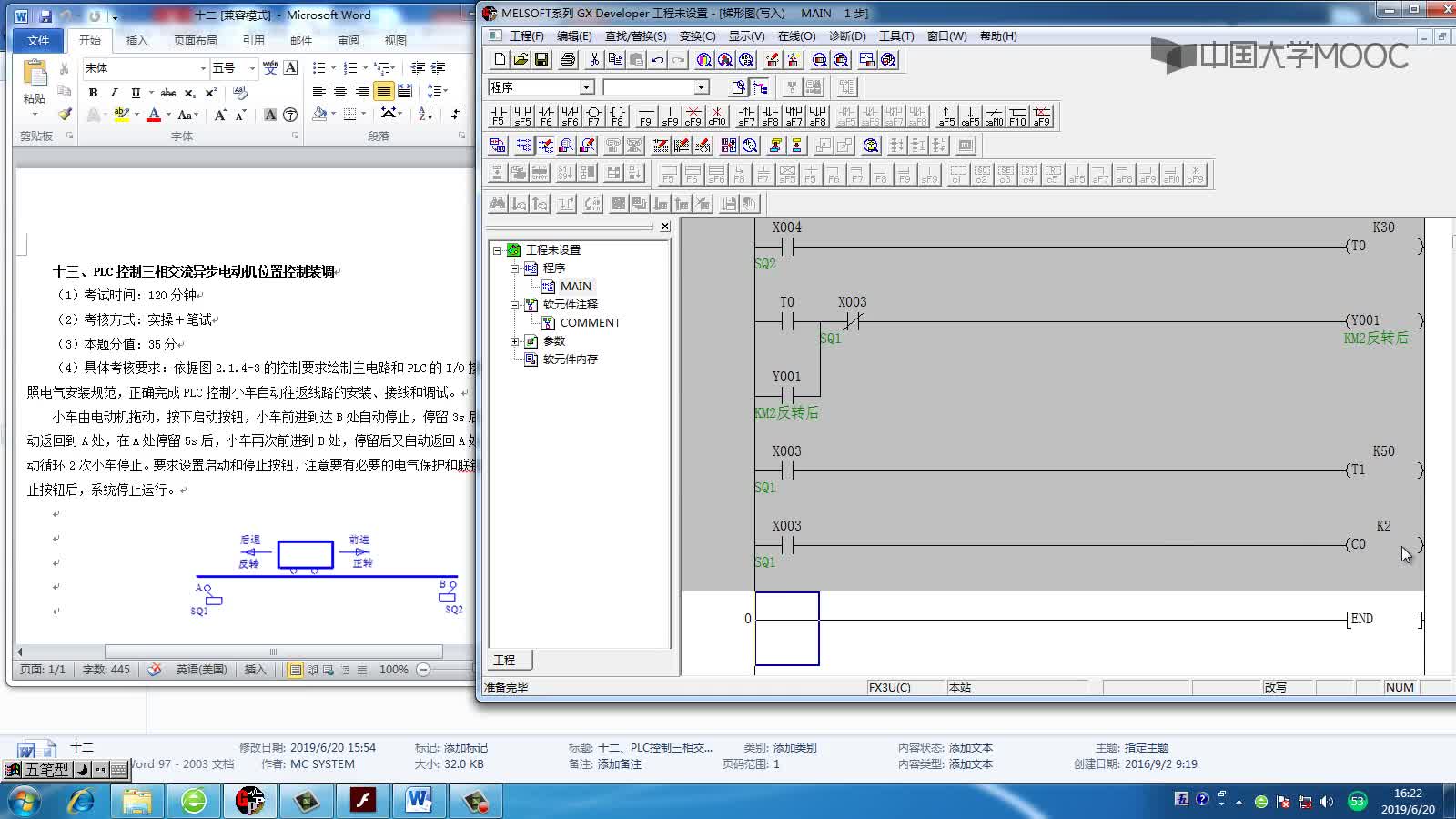Click font color red A swatch
The width and height of the screenshot is (1456, 819).
(154, 115)
